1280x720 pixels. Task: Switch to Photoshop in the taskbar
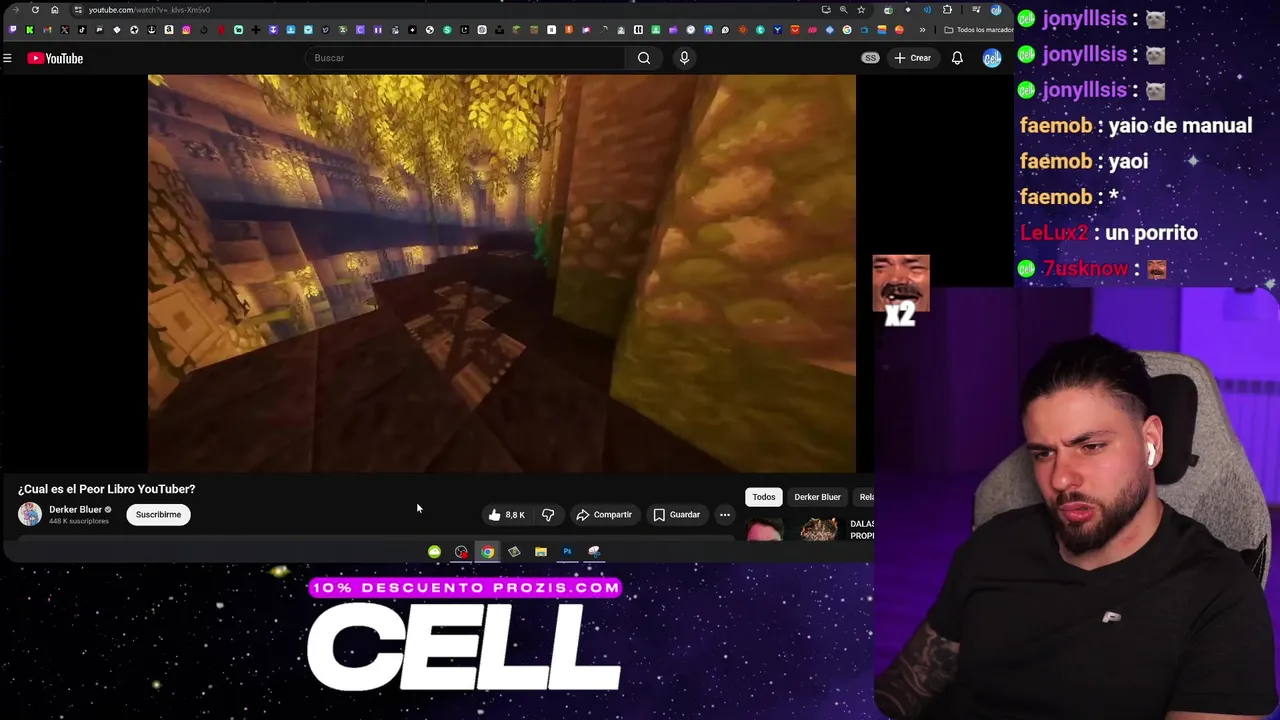[567, 552]
